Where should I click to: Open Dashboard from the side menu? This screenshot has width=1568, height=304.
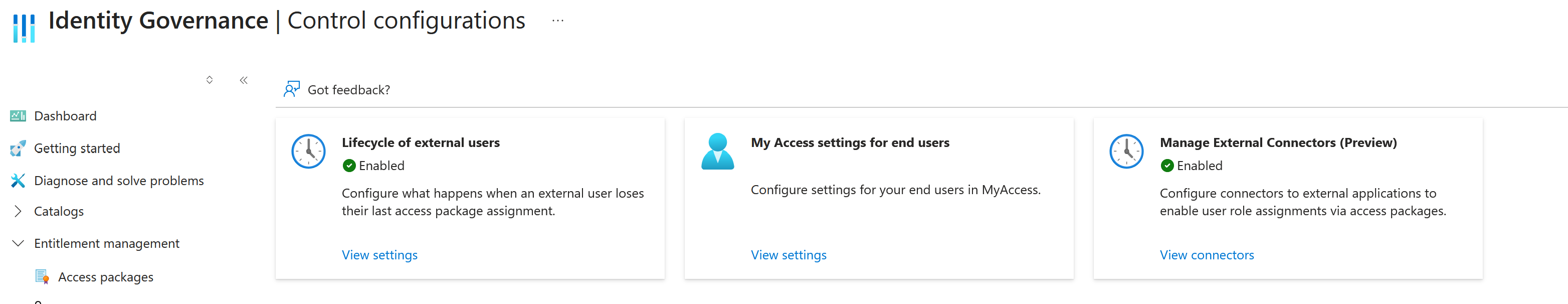coord(65,116)
